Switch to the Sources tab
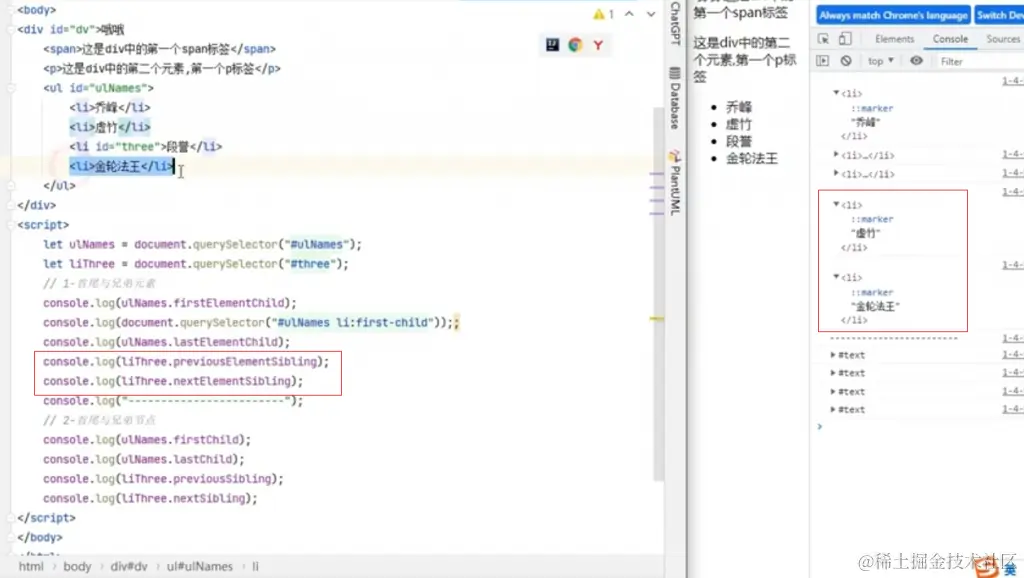 1003,39
